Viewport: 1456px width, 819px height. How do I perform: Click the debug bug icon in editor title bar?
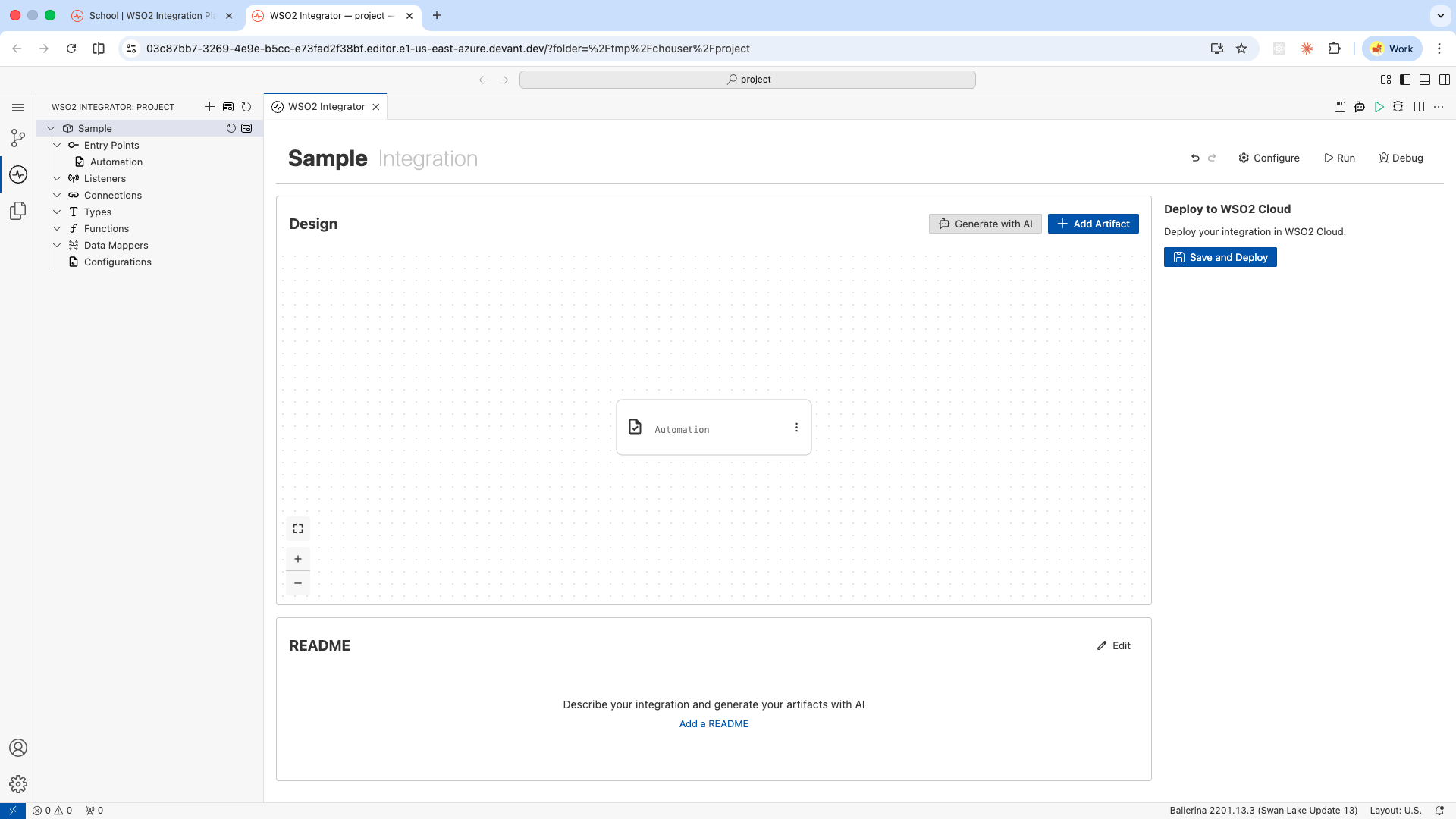click(x=1398, y=107)
